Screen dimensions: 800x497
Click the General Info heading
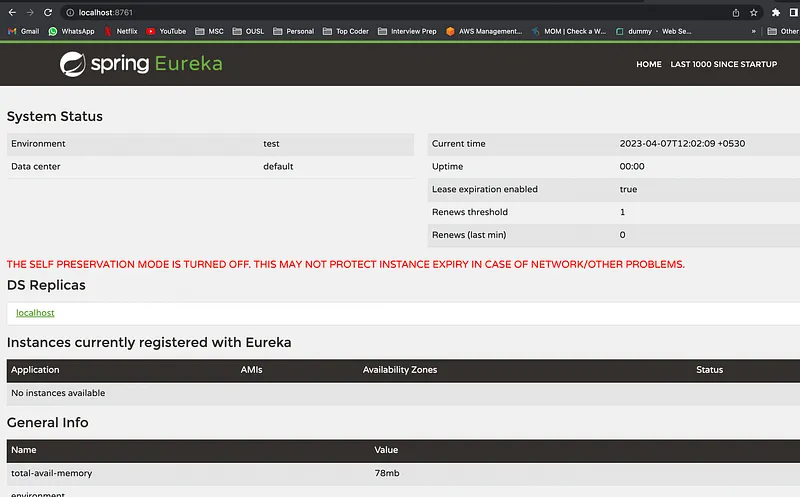tap(47, 423)
